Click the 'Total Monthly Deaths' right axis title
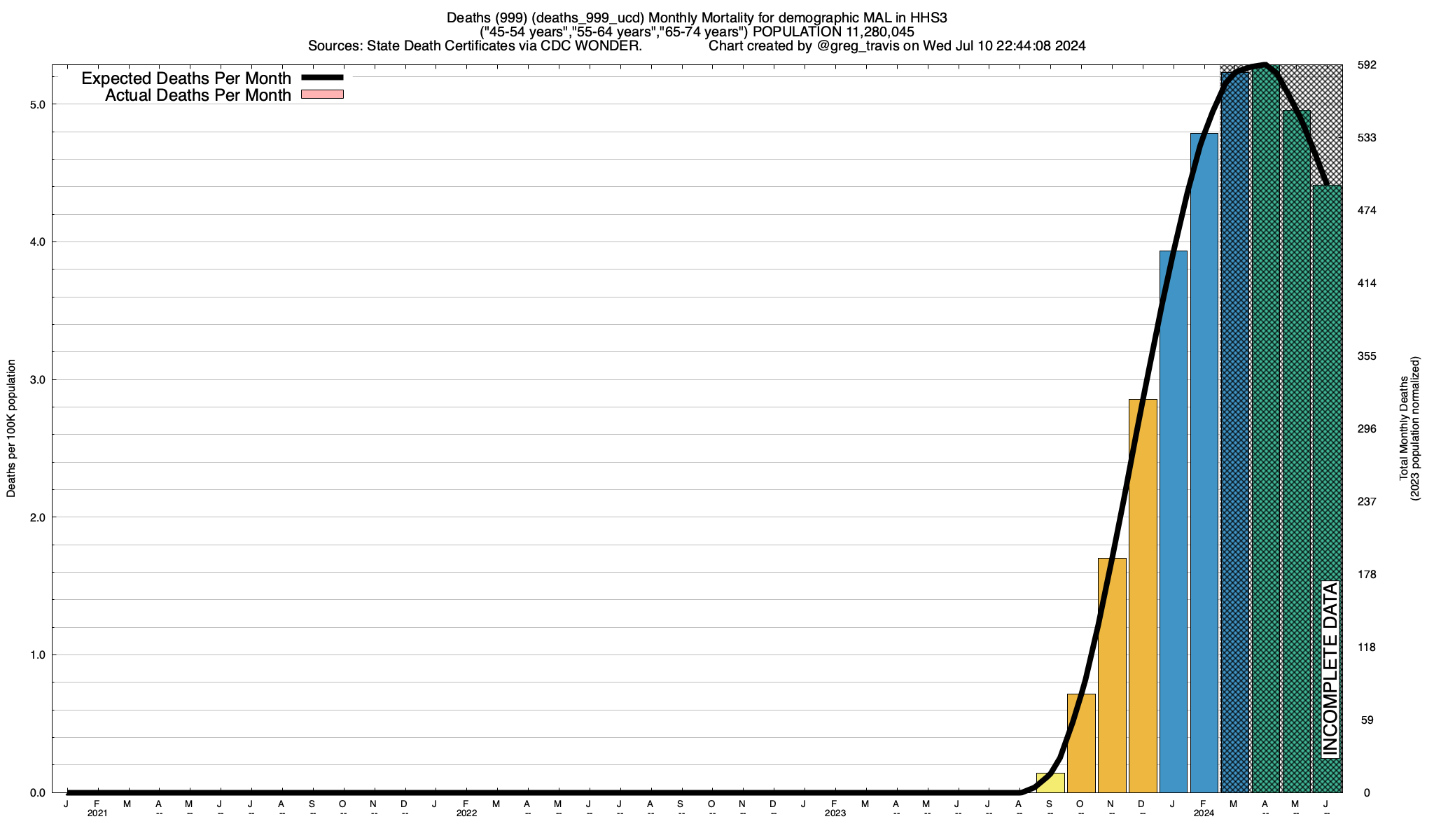The width and height of the screenshot is (1434, 840). 1403,428
